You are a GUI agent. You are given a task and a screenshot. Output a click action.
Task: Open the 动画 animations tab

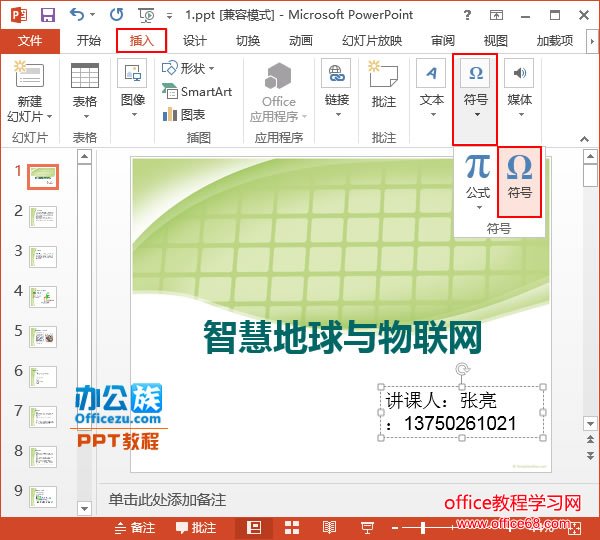[301, 41]
